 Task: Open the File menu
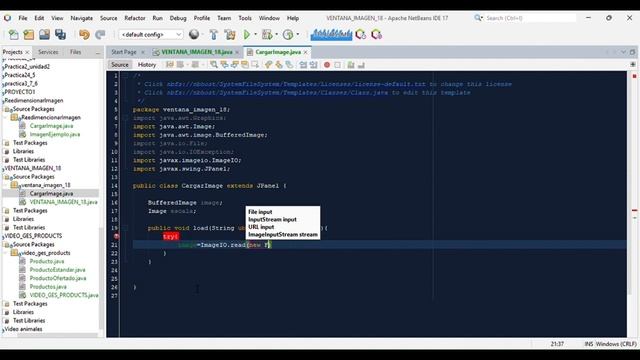(x=23, y=18)
